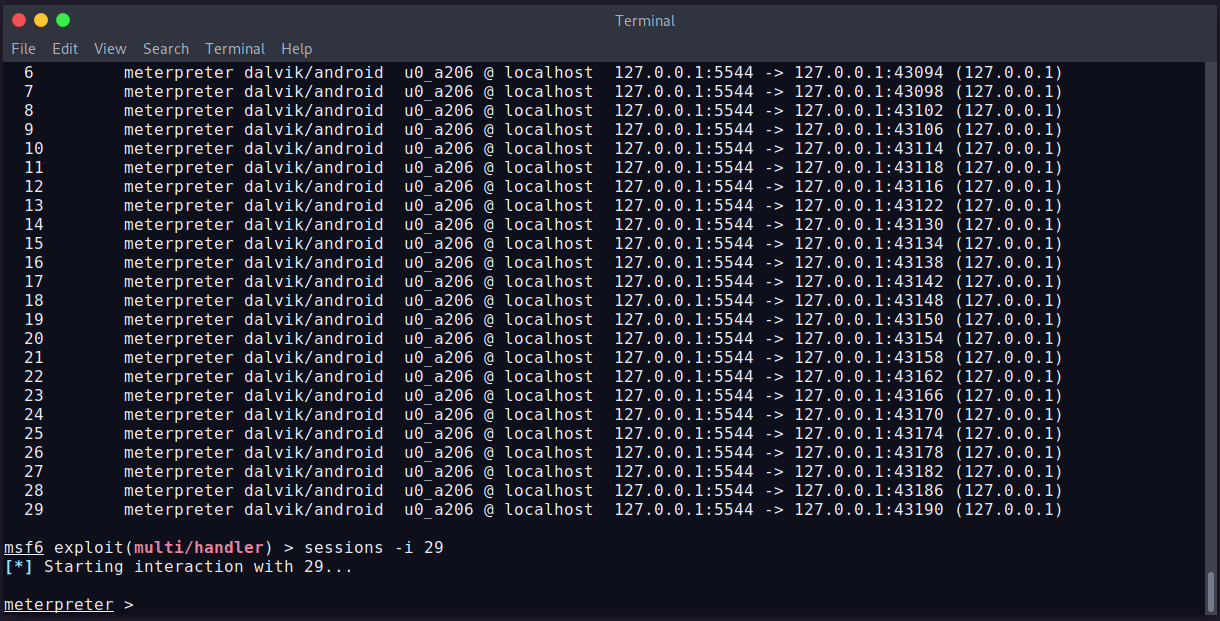Select port text 127.0.0.1:43174 in session 25
Image resolution: width=1220 pixels, height=621 pixels.
[869, 433]
